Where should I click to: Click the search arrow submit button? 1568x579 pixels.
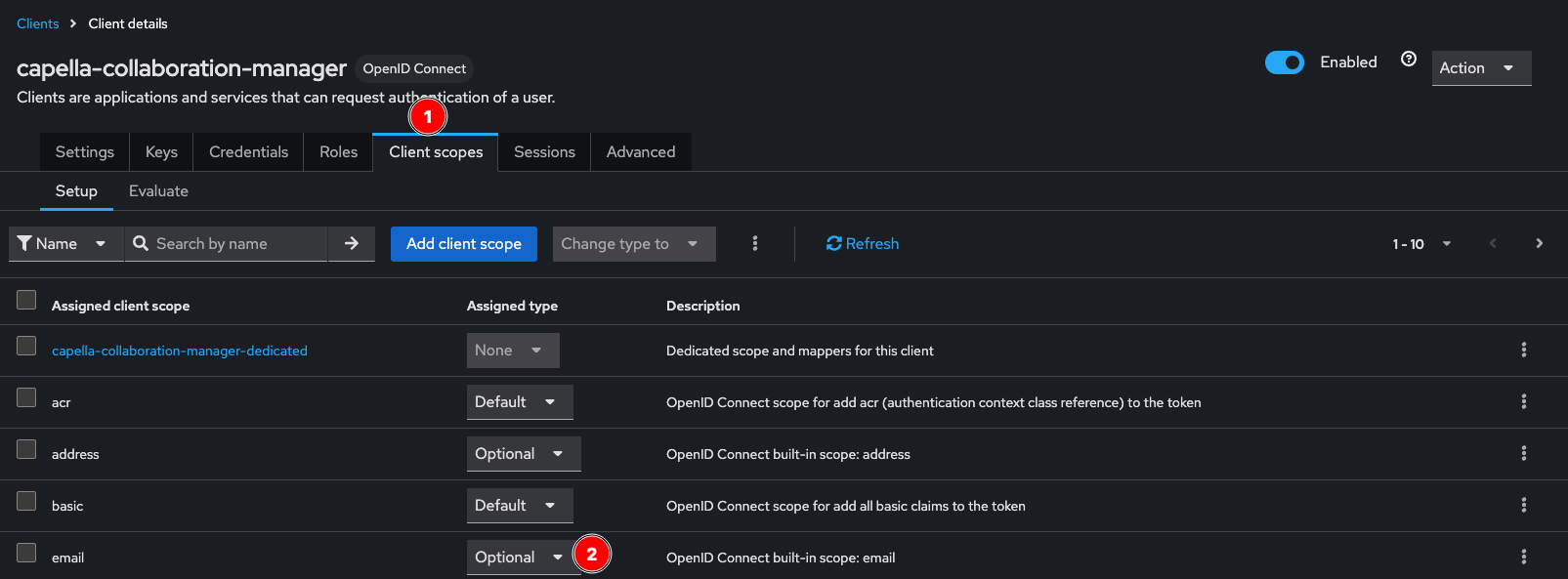point(352,244)
